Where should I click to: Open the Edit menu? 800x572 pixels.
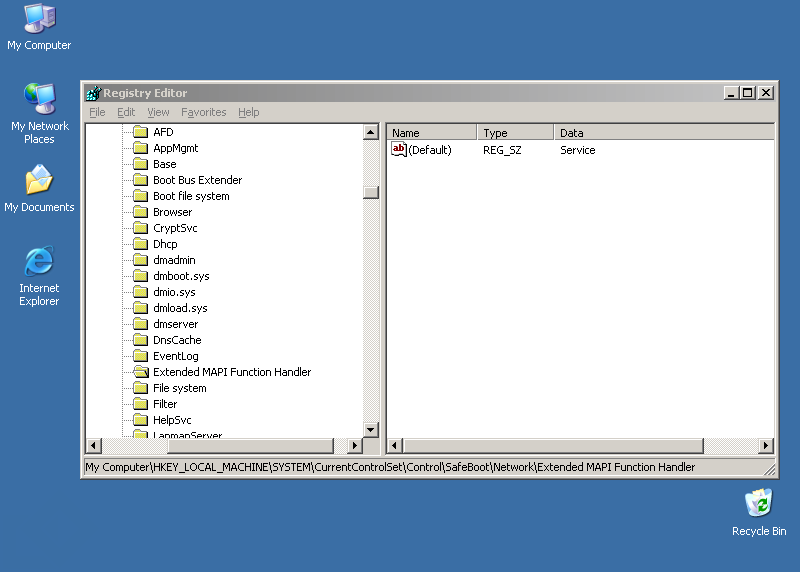126,112
